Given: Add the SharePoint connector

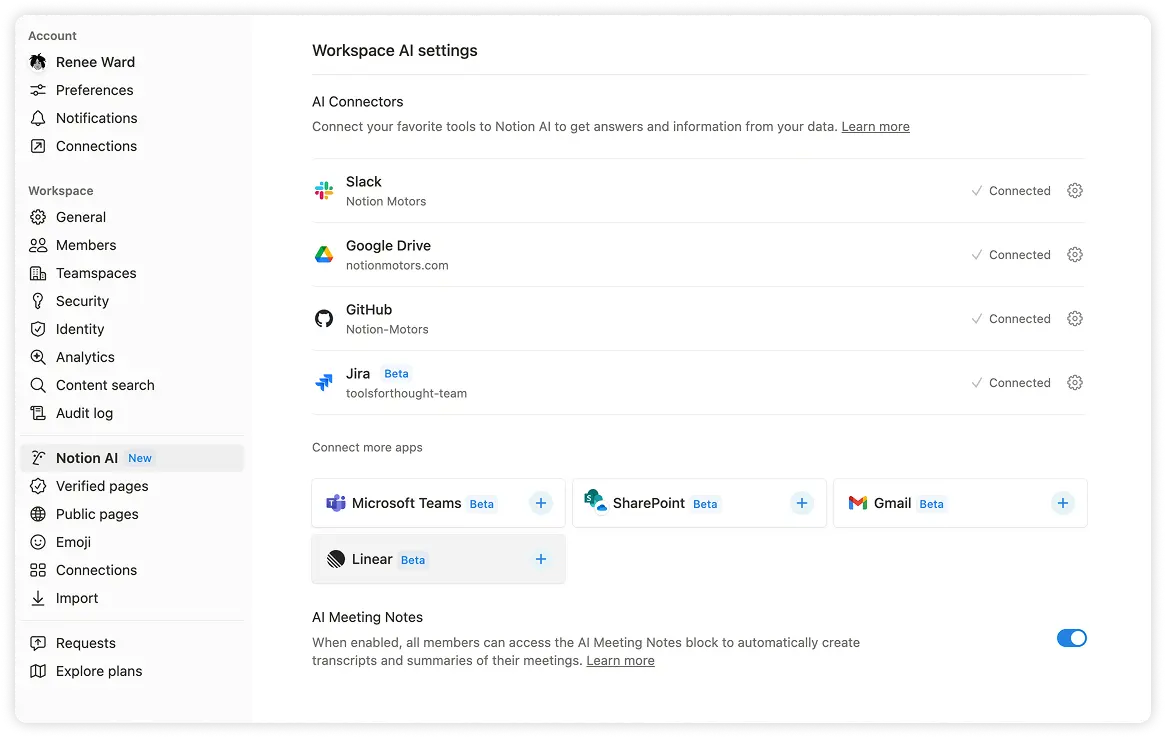Looking at the screenshot, I should 801,503.
